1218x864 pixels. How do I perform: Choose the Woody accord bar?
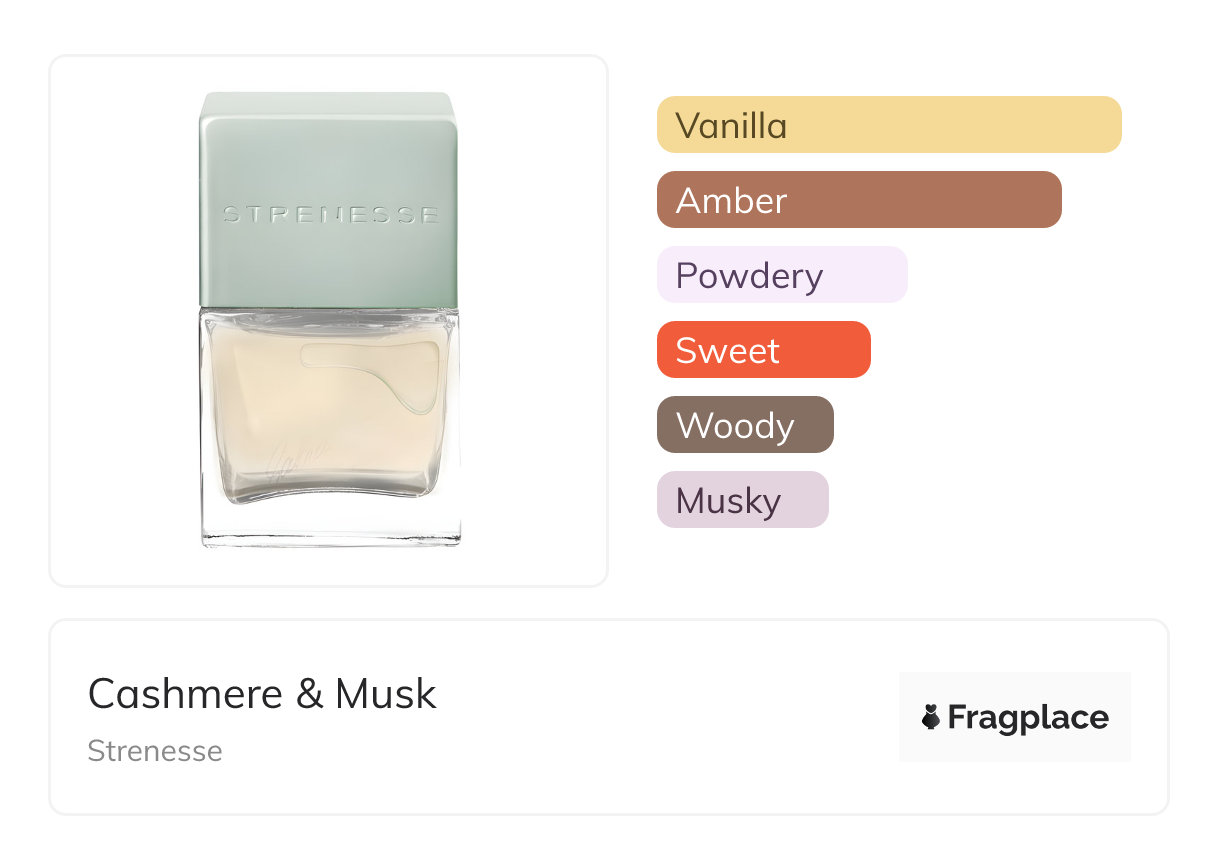pyautogui.click(x=744, y=425)
